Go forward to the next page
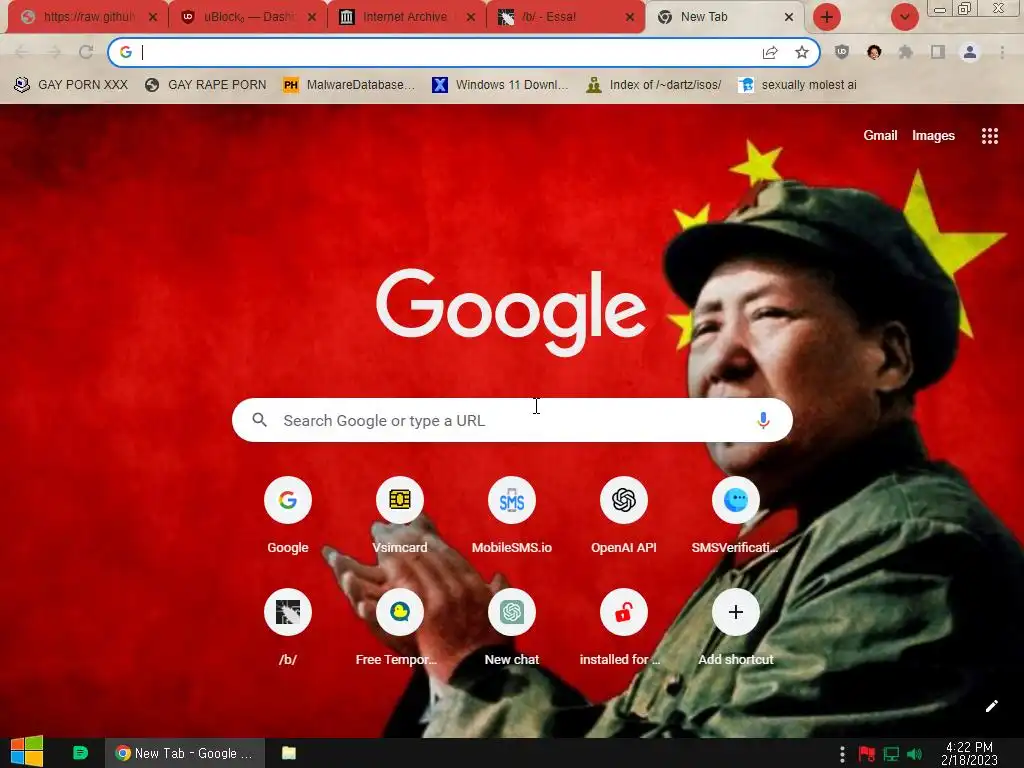The height and width of the screenshot is (768, 1024). [x=54, y=52]
